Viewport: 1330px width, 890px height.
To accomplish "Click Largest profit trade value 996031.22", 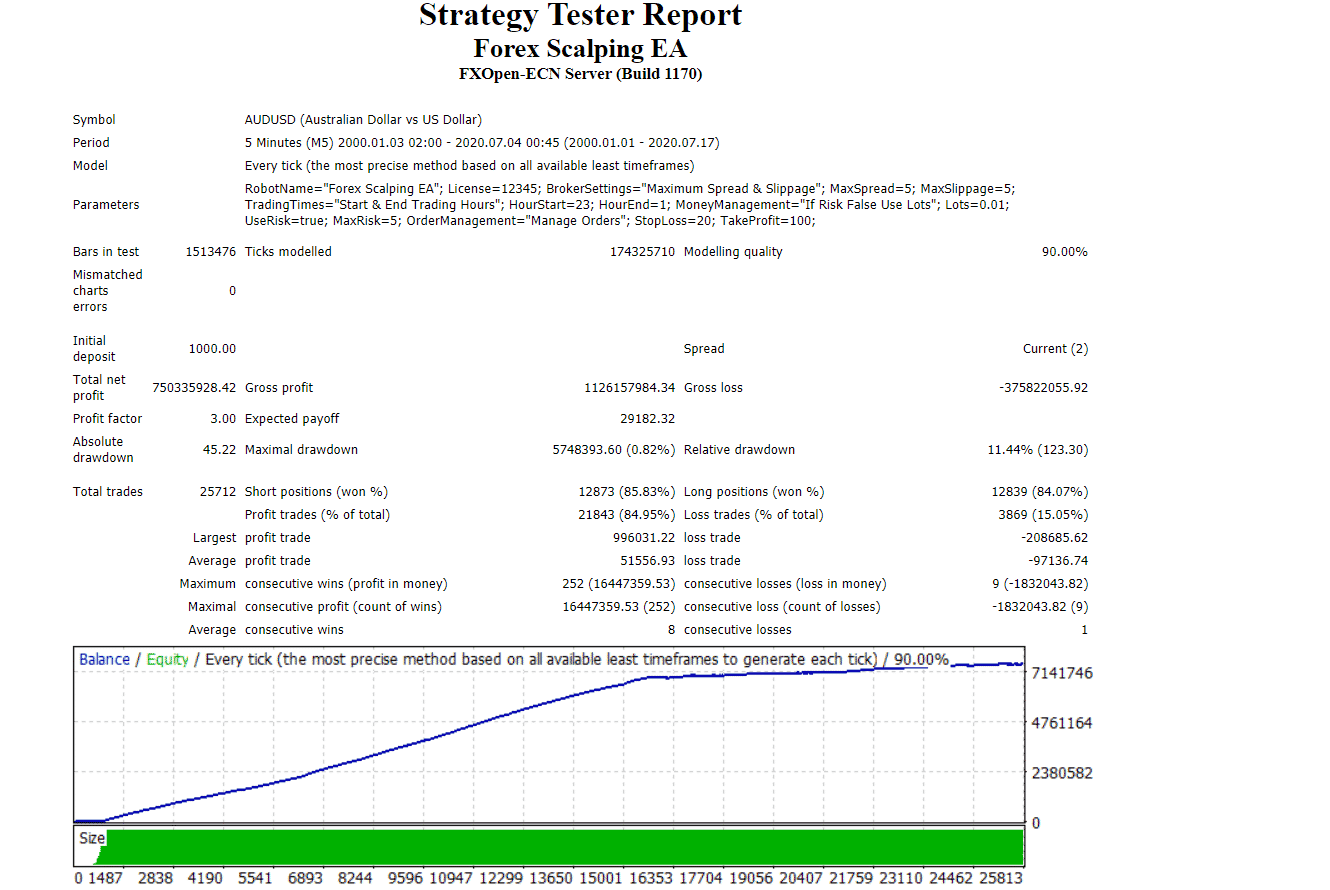I will (645, 538).
